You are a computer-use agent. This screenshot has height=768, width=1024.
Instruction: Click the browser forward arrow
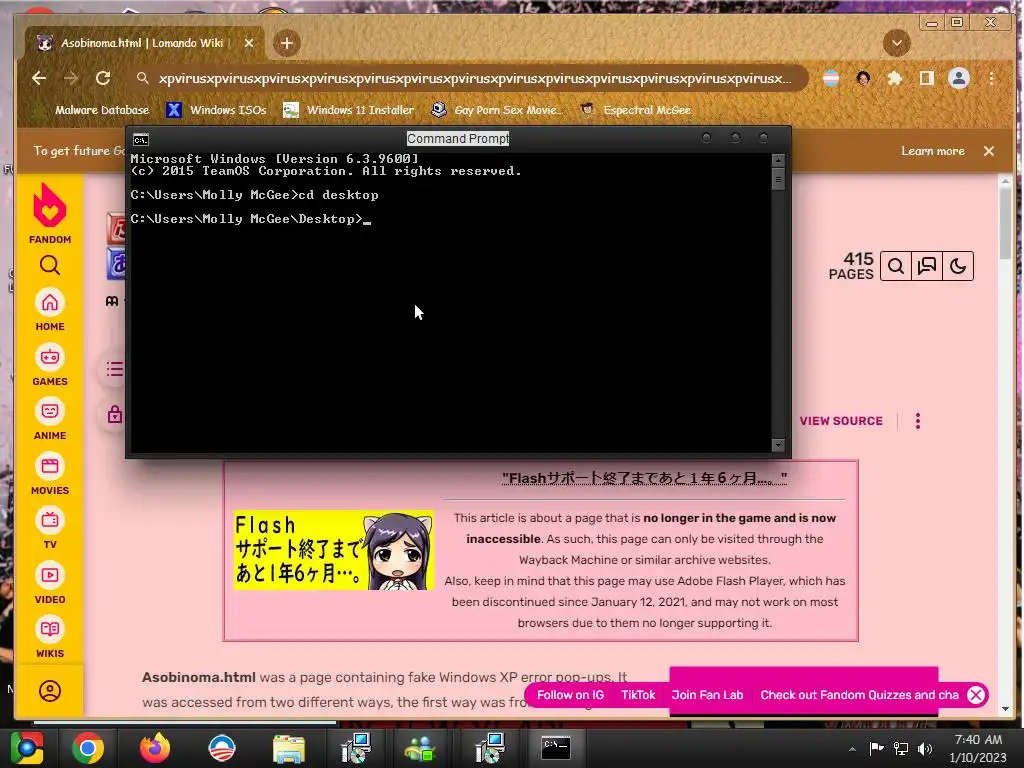[71, 78]
